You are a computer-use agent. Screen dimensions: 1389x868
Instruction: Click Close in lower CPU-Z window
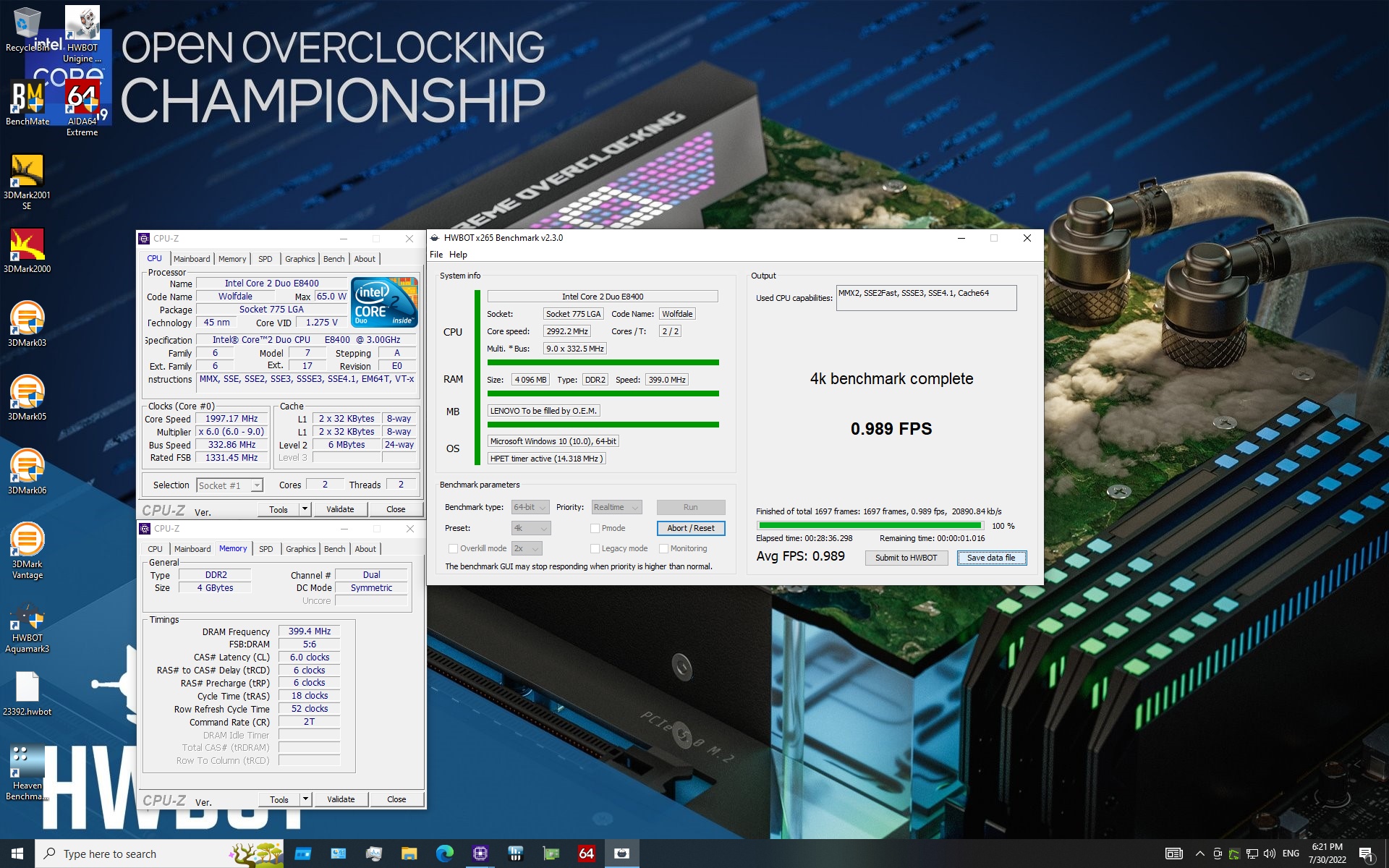coord(396,799)
